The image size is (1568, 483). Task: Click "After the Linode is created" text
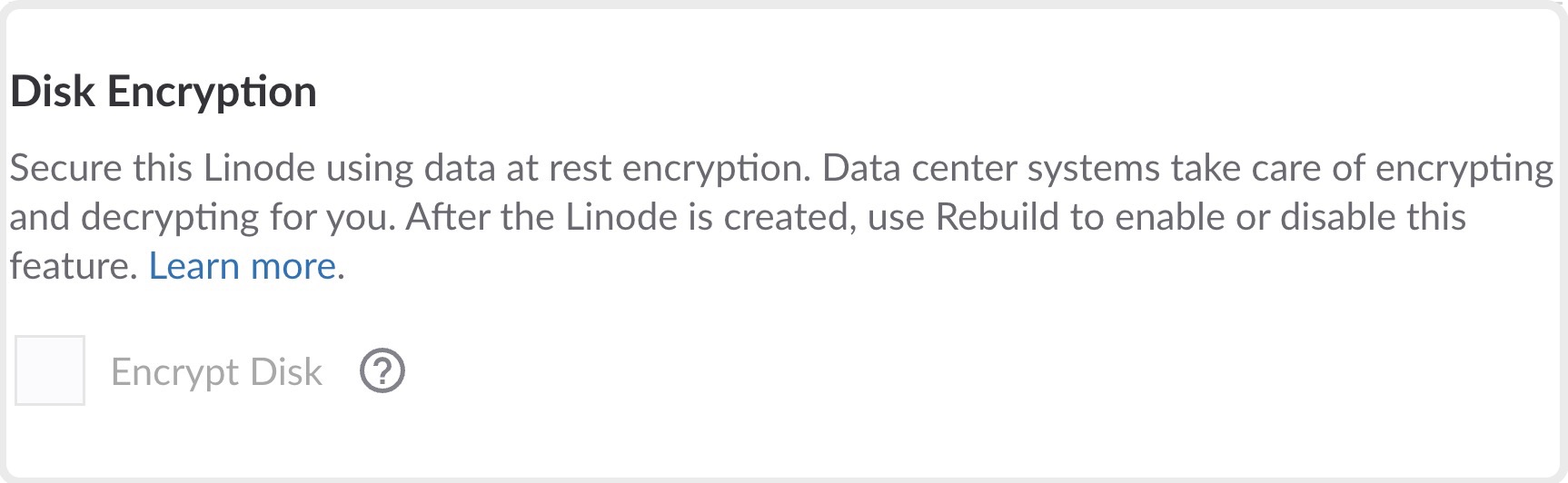[x=630, y=217]
